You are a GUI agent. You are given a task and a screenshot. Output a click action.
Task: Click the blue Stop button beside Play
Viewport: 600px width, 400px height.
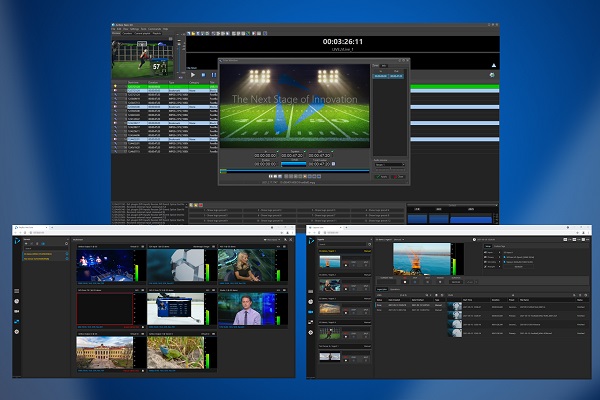(204, 75)
